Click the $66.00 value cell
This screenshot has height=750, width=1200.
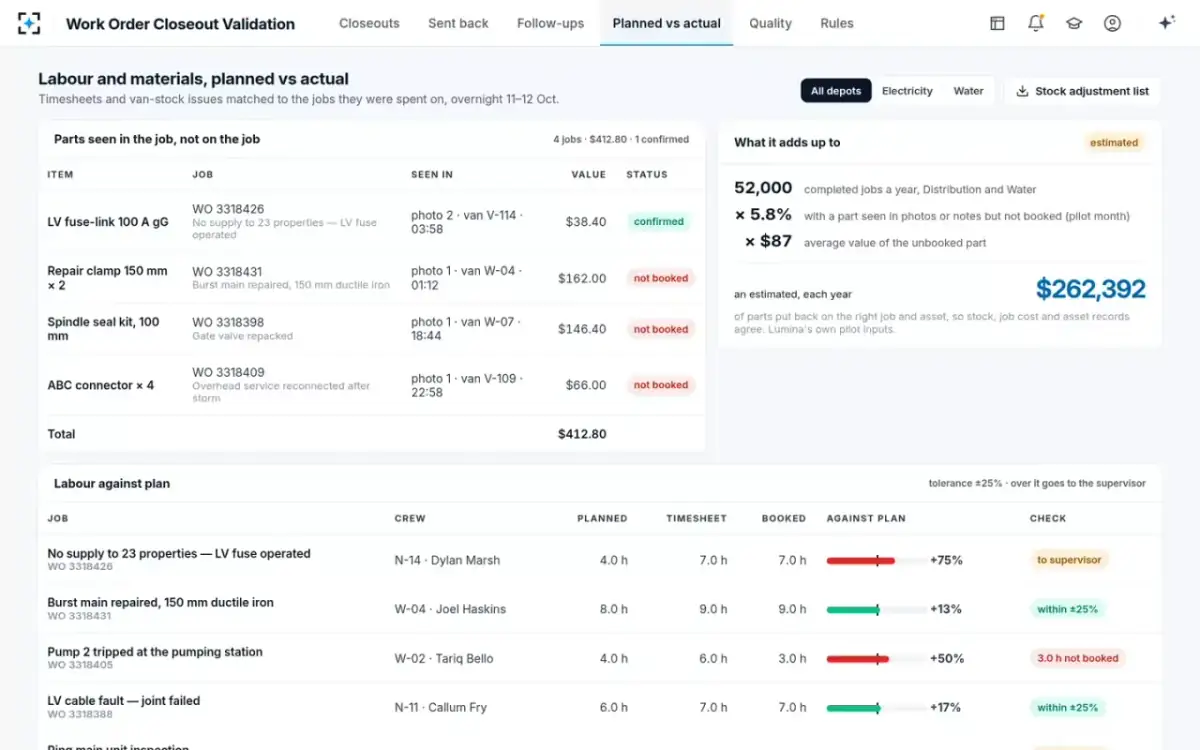[586, 385]
